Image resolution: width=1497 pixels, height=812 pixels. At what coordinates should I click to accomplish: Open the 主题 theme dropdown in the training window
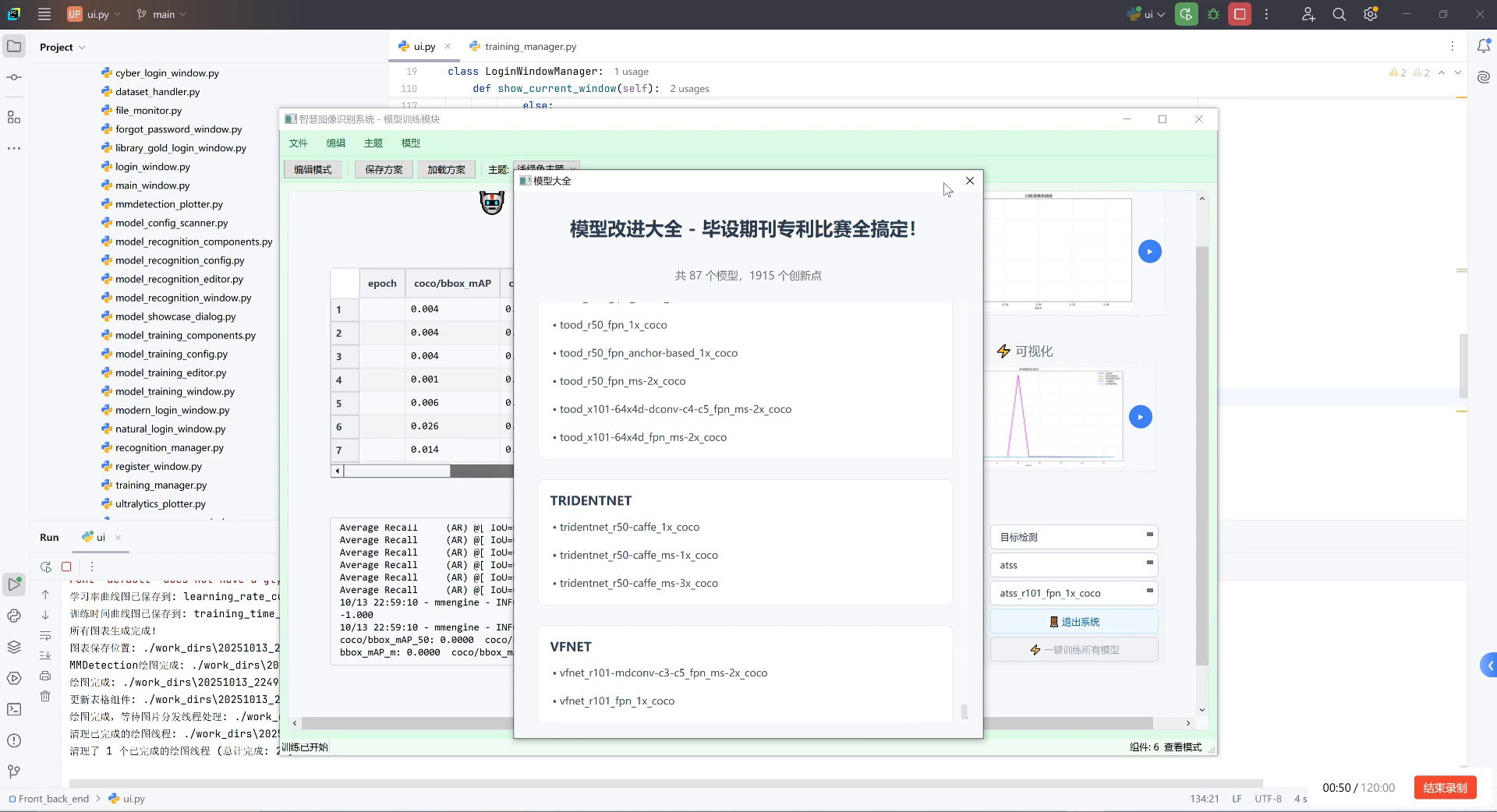pyautogui.click(x=546, y=168)
